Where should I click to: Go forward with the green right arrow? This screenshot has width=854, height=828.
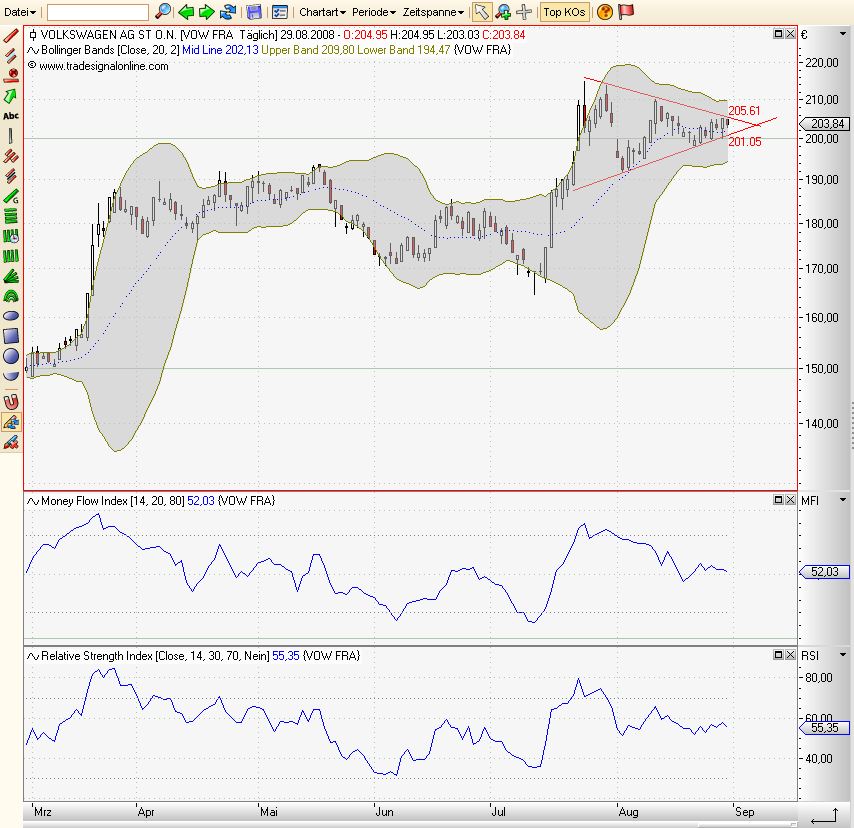coord(206,11)
